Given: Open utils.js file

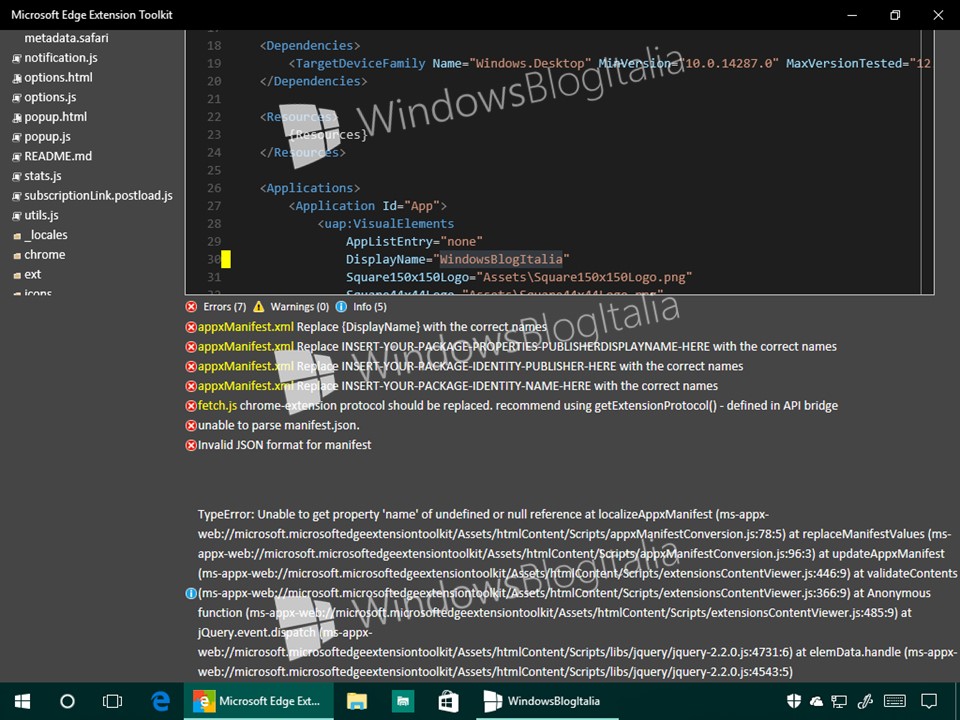Looking at the screenshot, I should pos(36,215).
